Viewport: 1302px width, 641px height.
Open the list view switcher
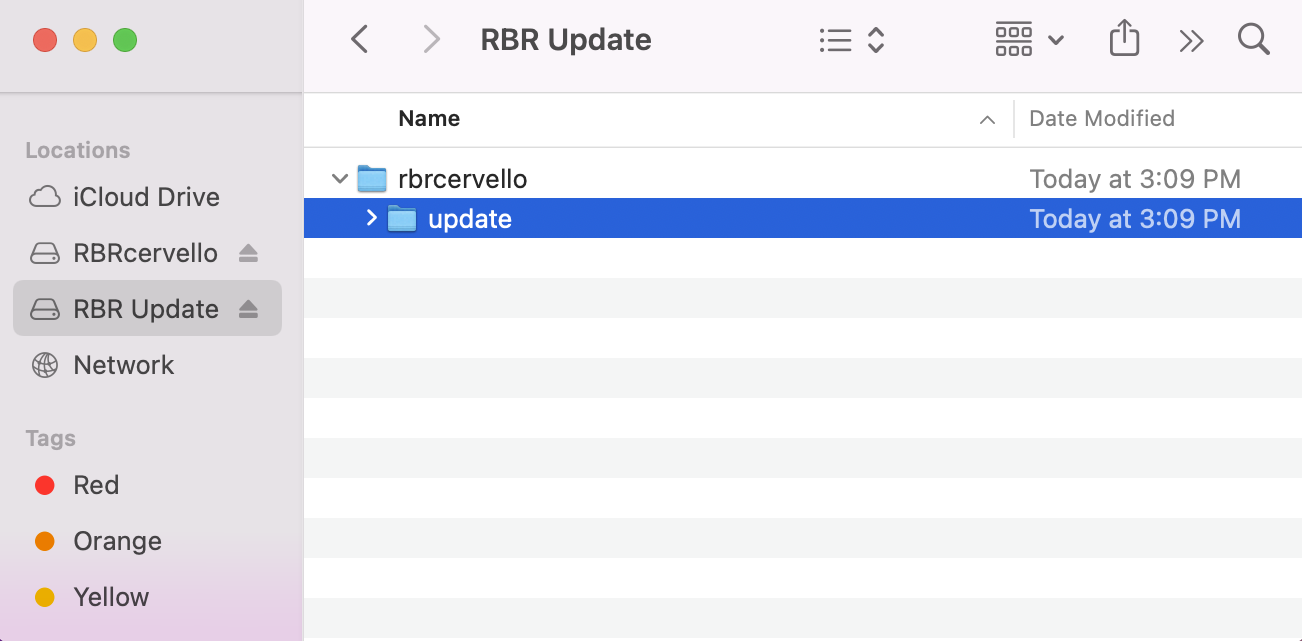[x=851, y=40]
